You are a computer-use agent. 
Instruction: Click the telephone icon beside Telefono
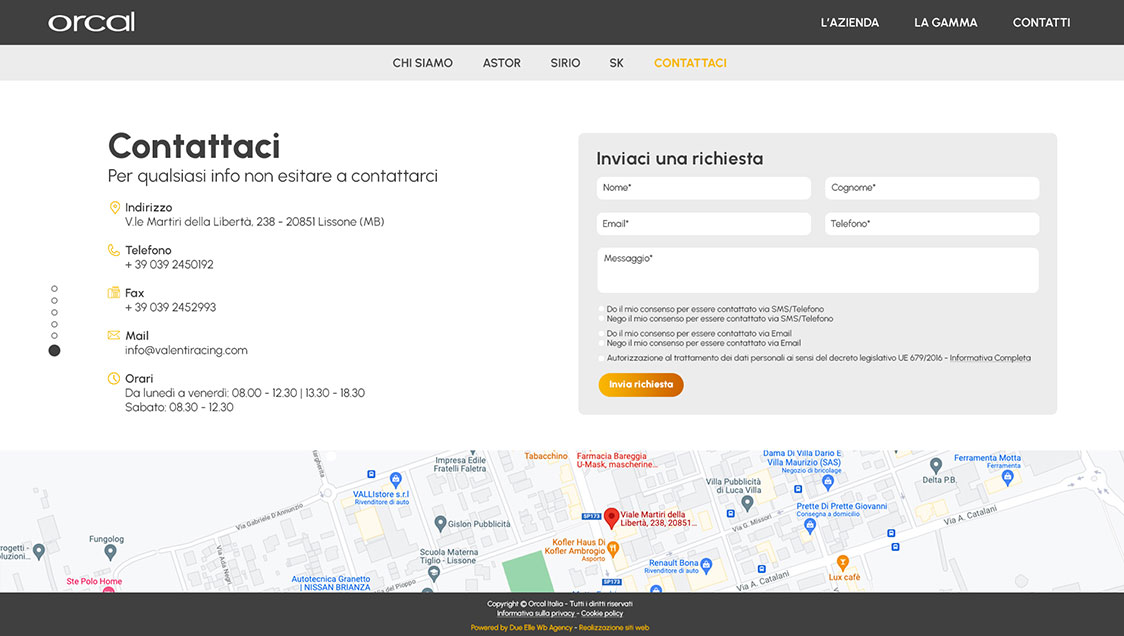point(114,250)
